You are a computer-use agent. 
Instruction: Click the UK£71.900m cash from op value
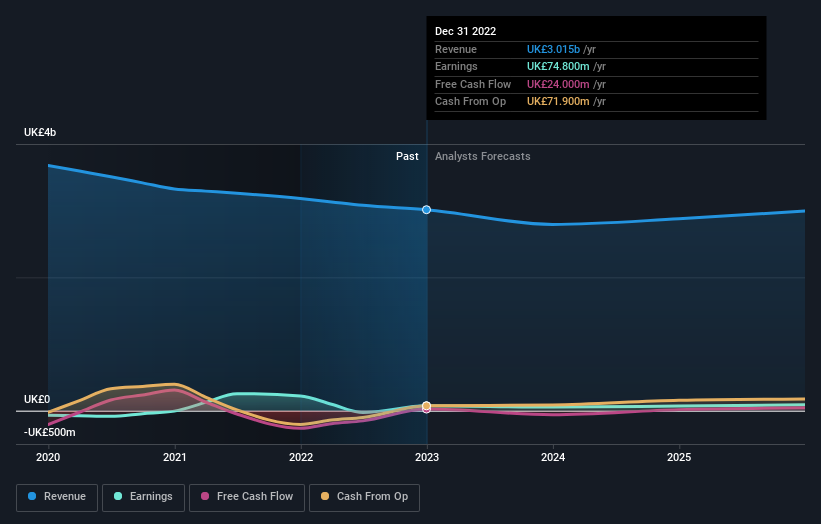tap(558, 102)
